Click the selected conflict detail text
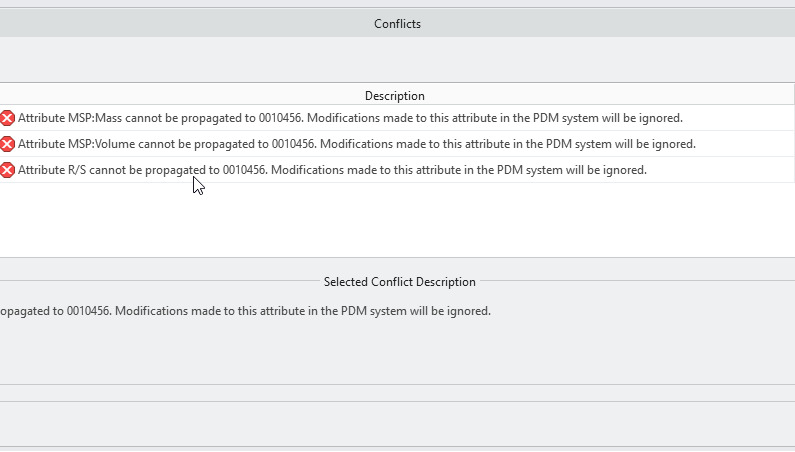This screenshot has height=452, width=795. point(245,311)
